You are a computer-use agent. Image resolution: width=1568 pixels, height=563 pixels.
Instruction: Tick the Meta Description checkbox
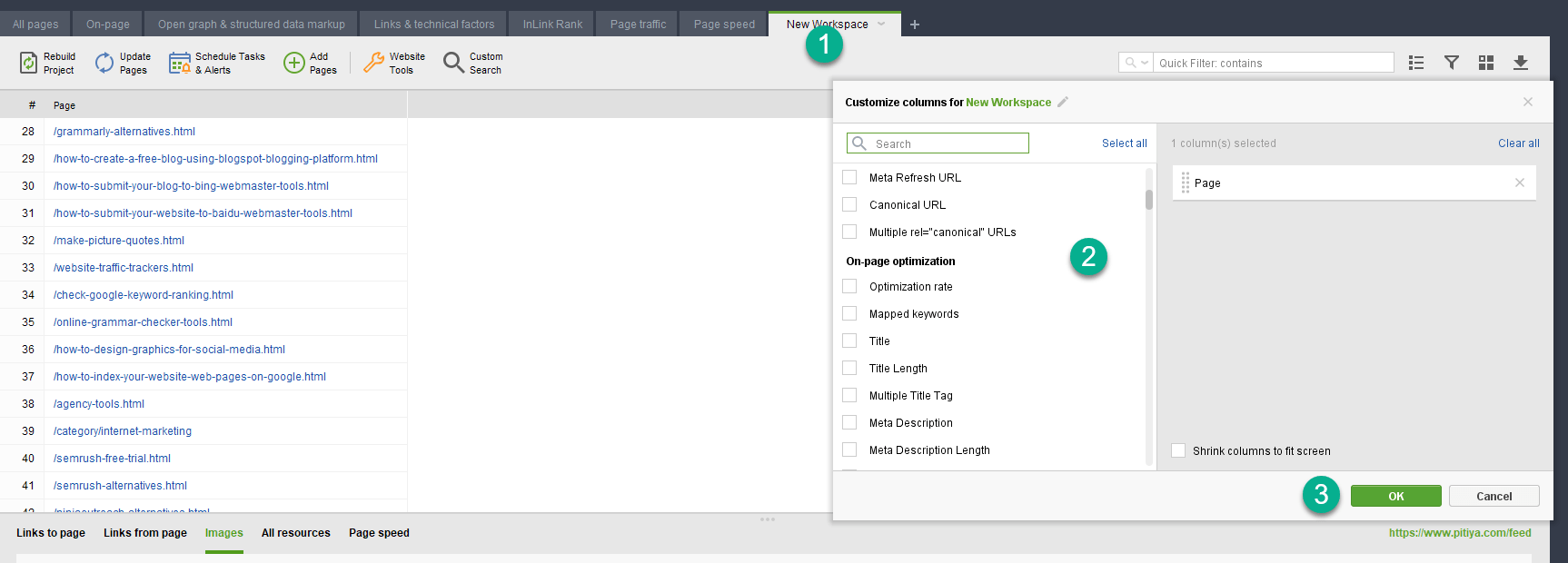coord(849,422)
